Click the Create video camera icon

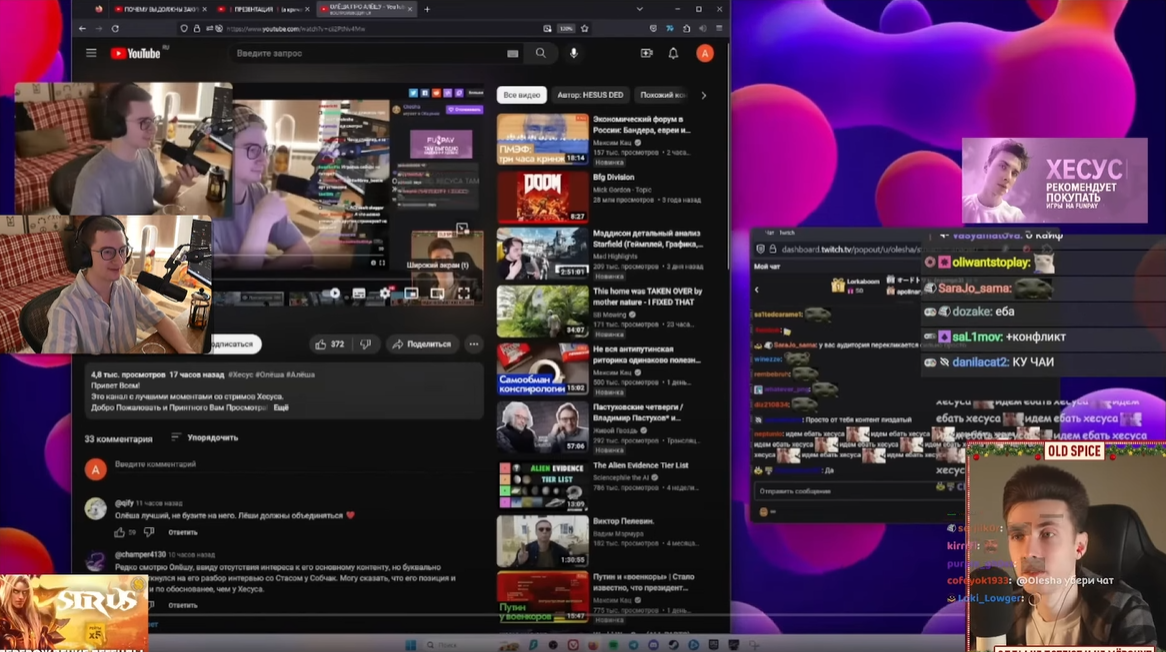click(x=646, y=53)
